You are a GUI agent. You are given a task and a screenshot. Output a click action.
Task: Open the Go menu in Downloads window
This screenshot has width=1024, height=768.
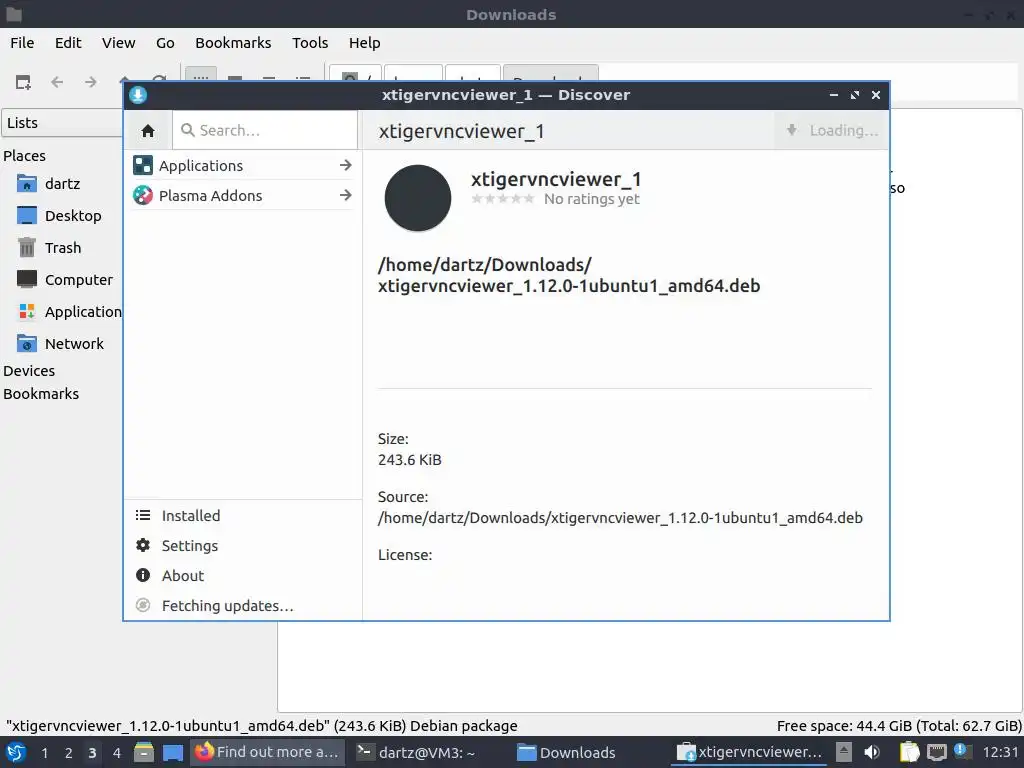(x=165, y=43)
